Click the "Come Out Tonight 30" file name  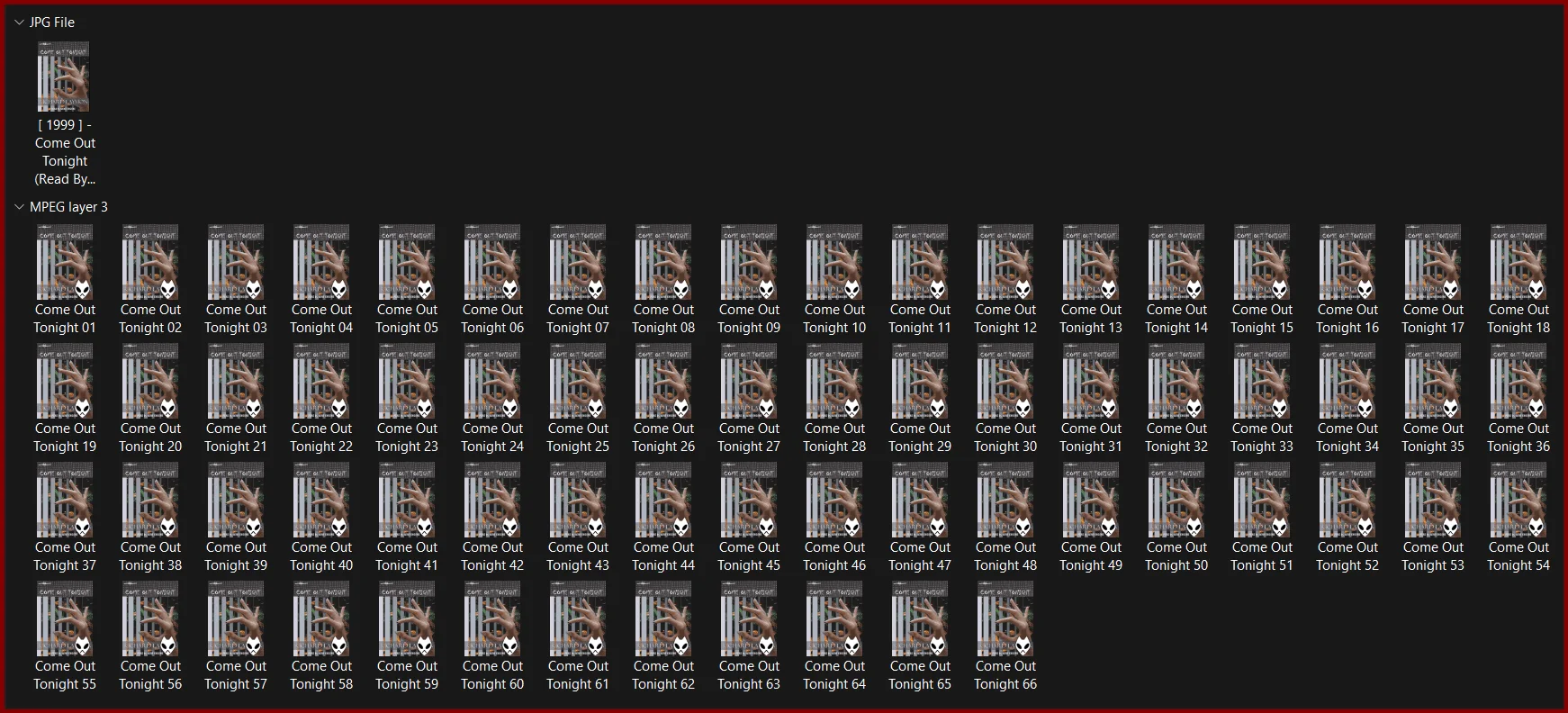[x=1005, y=438]
